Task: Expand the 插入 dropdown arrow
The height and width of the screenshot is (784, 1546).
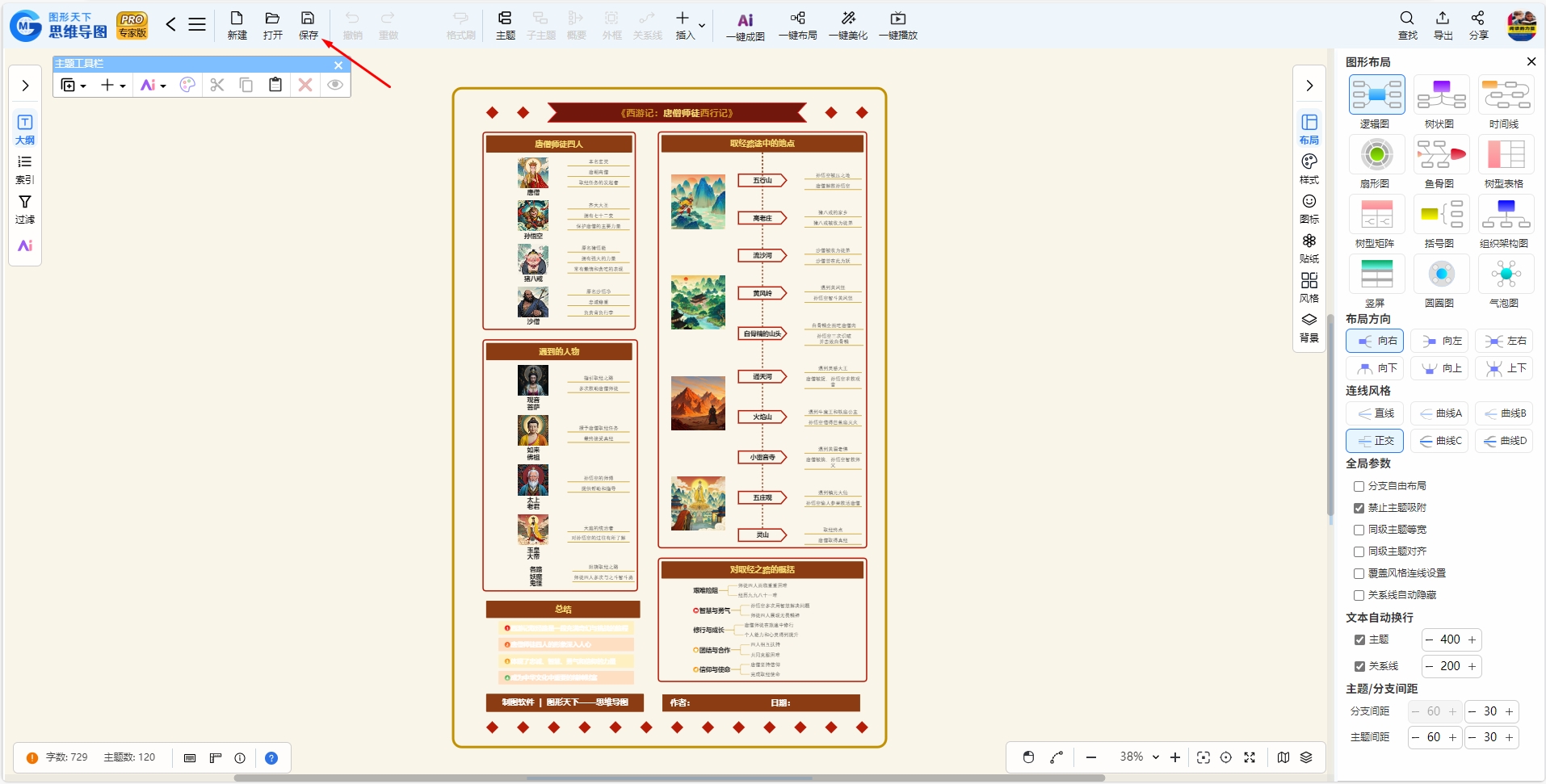Action: (701, 26)
